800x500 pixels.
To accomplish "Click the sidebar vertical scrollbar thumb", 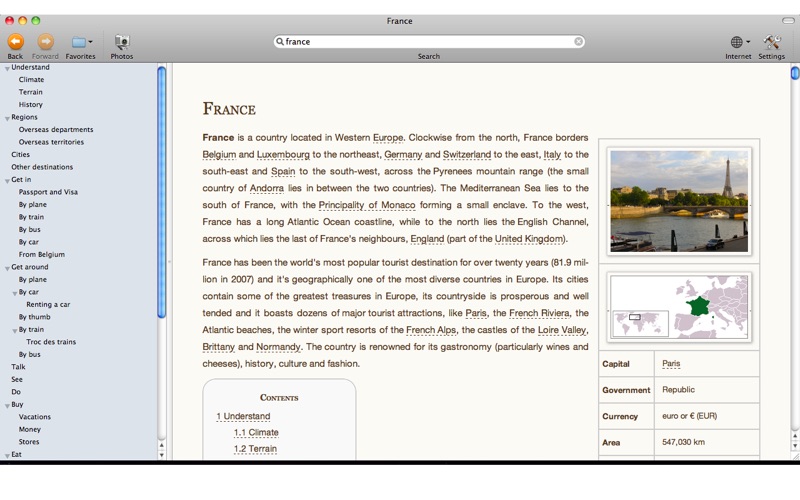I will click(161, 190).
